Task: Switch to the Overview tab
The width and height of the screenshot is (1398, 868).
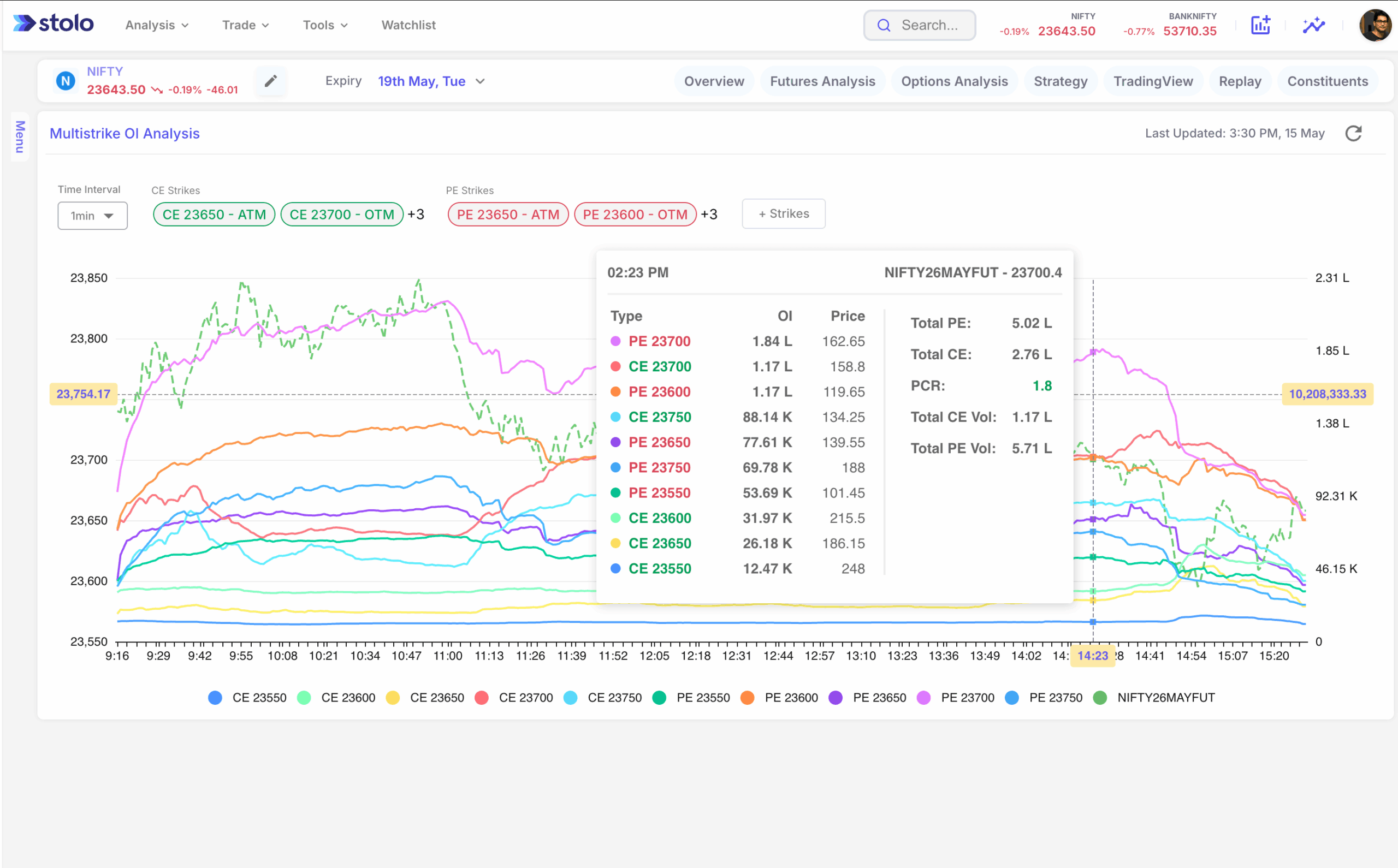Action: coord(714,81)
